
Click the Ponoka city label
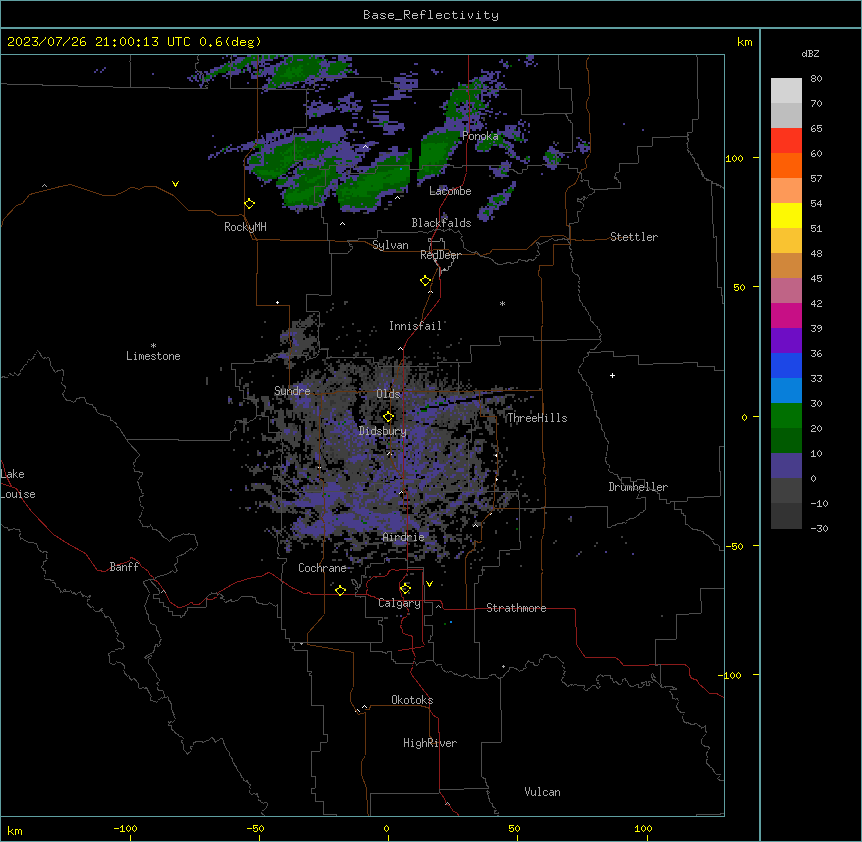[x=480, y=136]
